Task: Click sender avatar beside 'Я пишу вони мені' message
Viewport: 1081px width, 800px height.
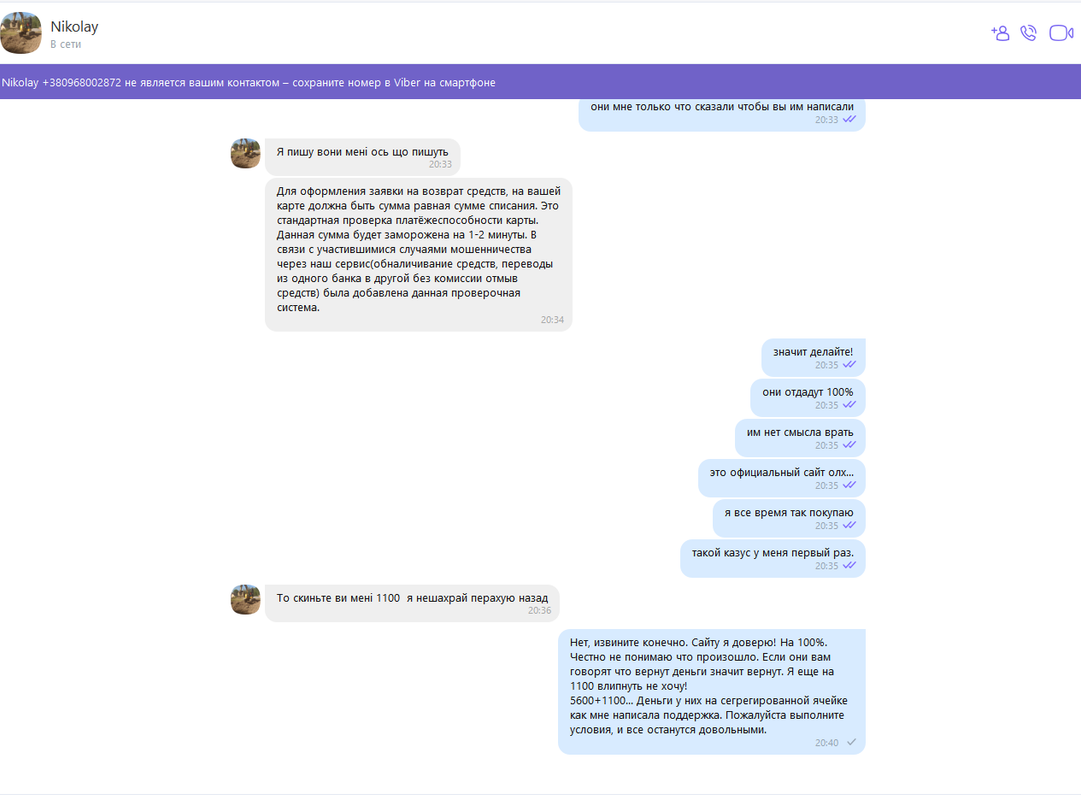Action: tap(245, 153)
